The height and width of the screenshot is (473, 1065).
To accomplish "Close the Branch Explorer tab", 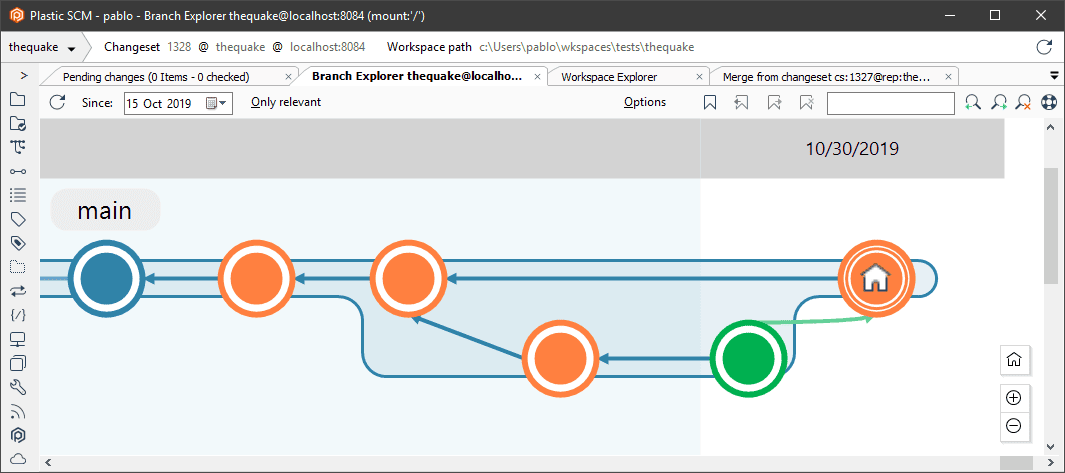I will pos(538,77).
